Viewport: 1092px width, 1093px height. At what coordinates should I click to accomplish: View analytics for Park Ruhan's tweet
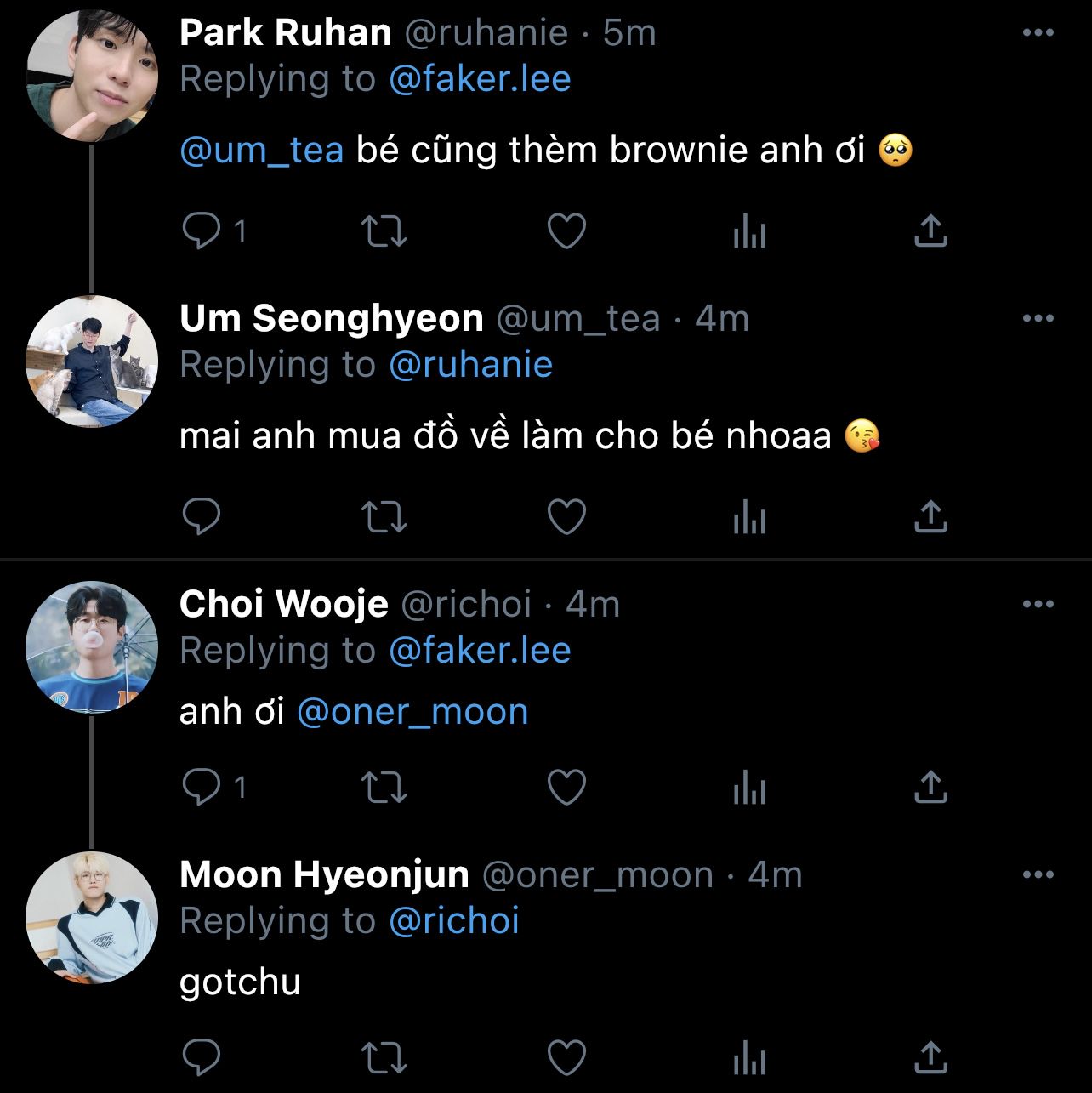pyautogui.click(x=749, y=231)
